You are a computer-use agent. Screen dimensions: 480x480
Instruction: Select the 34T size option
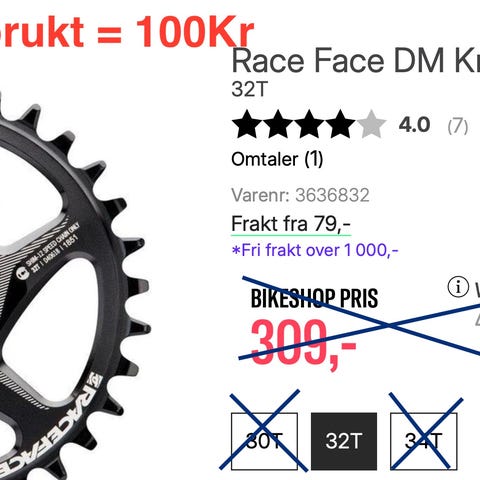(424, 441)
